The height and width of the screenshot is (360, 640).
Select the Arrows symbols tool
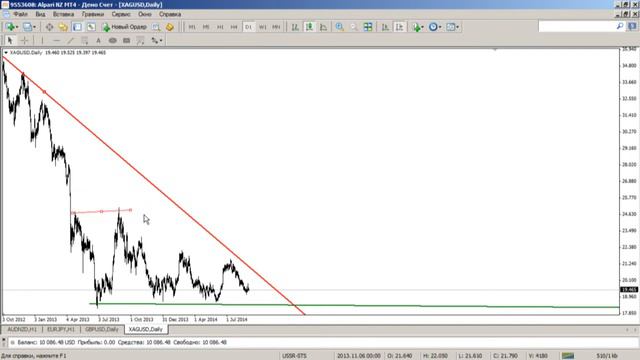click(155, 40)
